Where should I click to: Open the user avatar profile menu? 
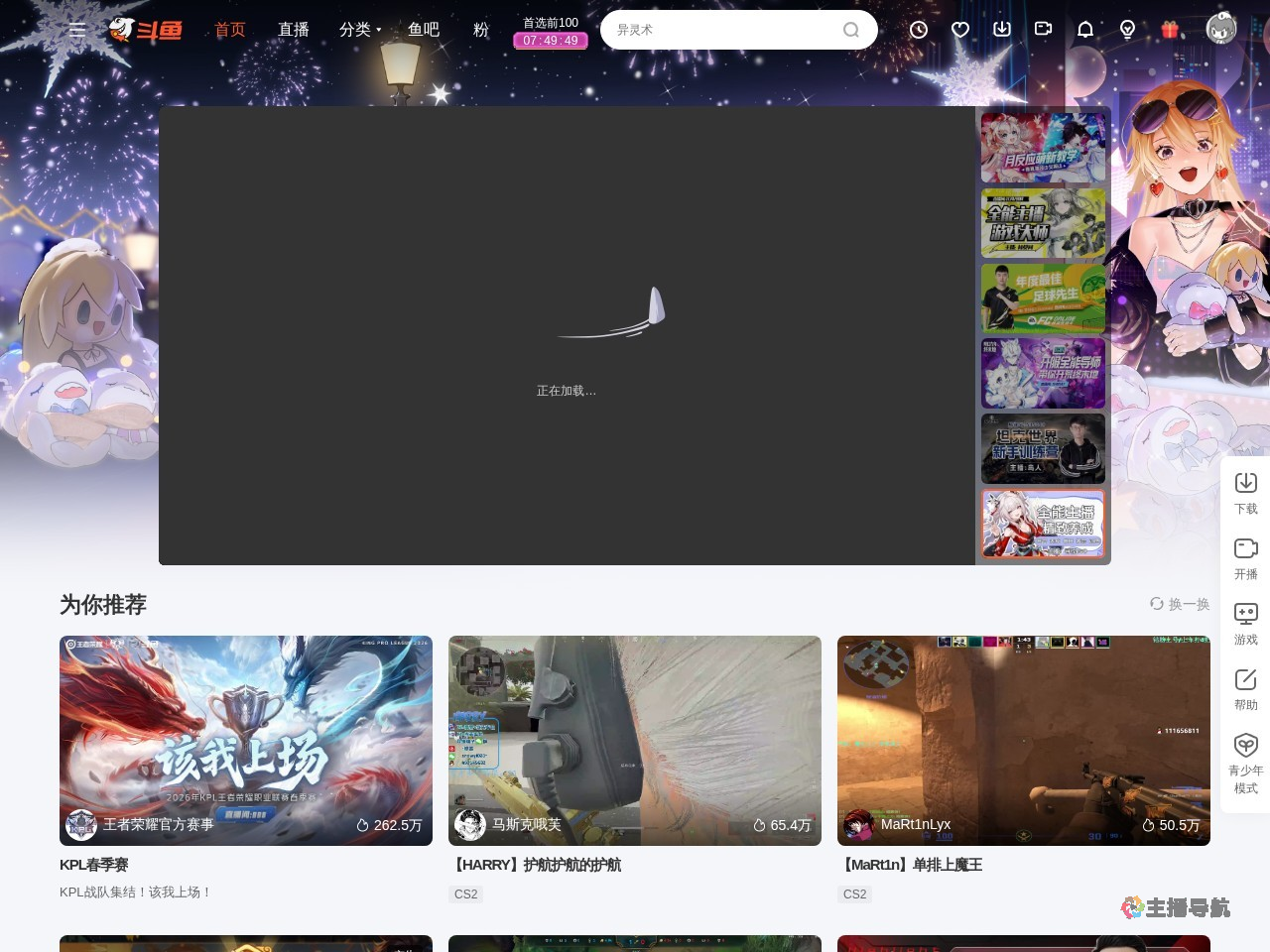(1220, 29)
